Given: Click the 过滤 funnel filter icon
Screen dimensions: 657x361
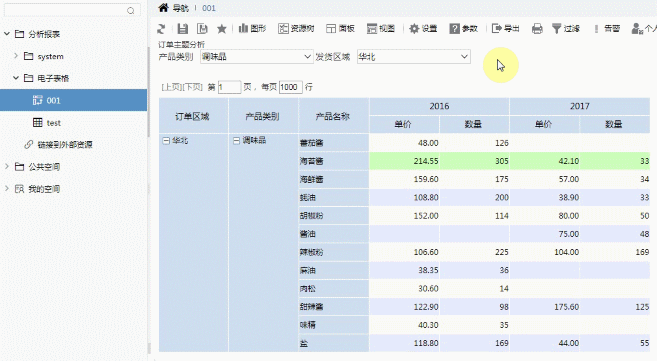Looking at the screenshot, I should 566,28.
